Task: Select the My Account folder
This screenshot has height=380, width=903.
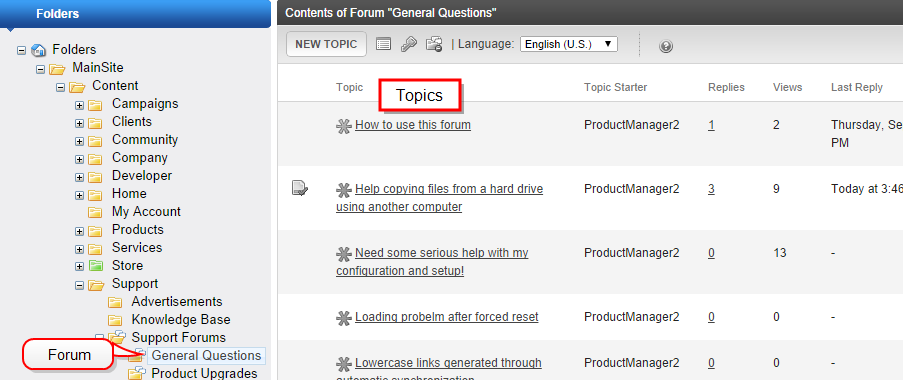Action: tap(146, 212)
